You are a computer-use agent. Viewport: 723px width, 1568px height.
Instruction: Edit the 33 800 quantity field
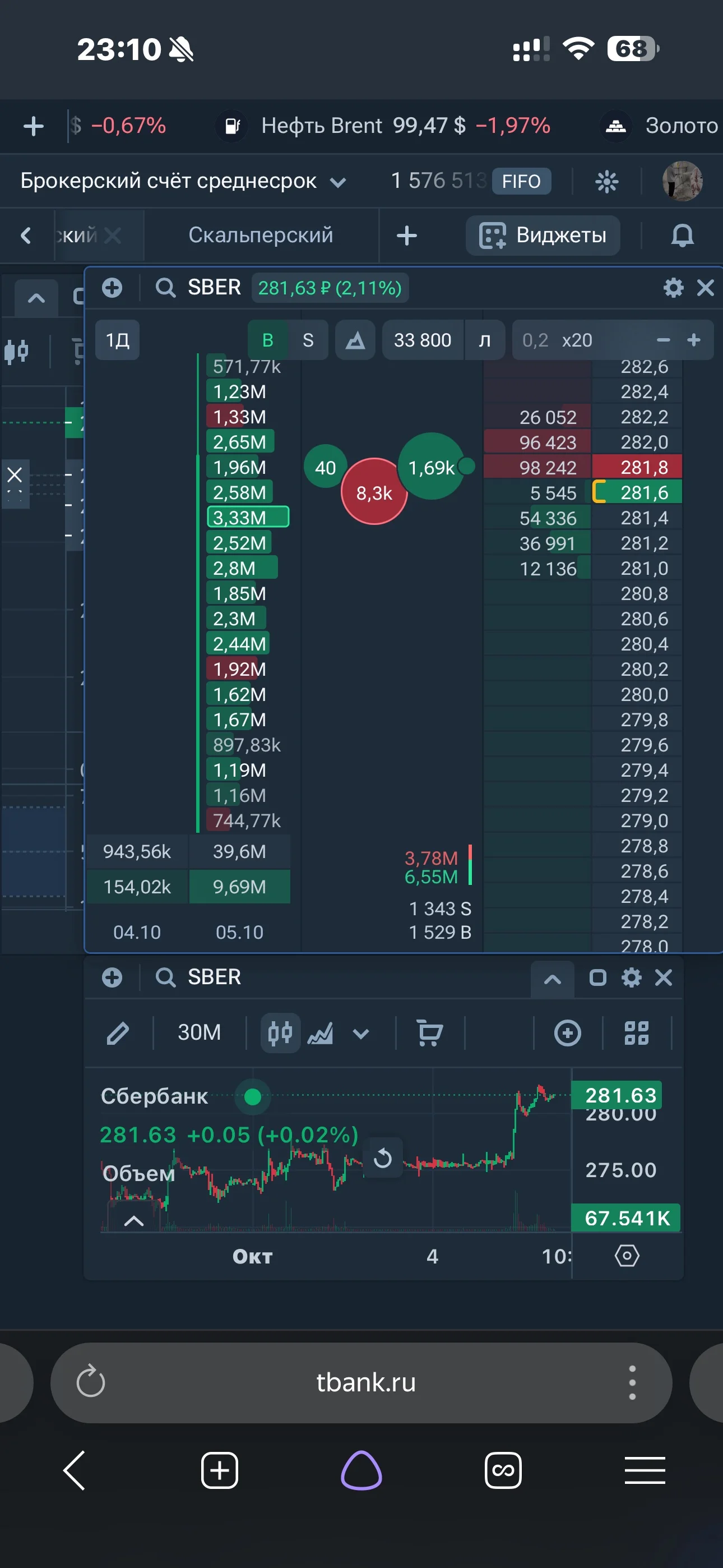click(x=423, y=340)
